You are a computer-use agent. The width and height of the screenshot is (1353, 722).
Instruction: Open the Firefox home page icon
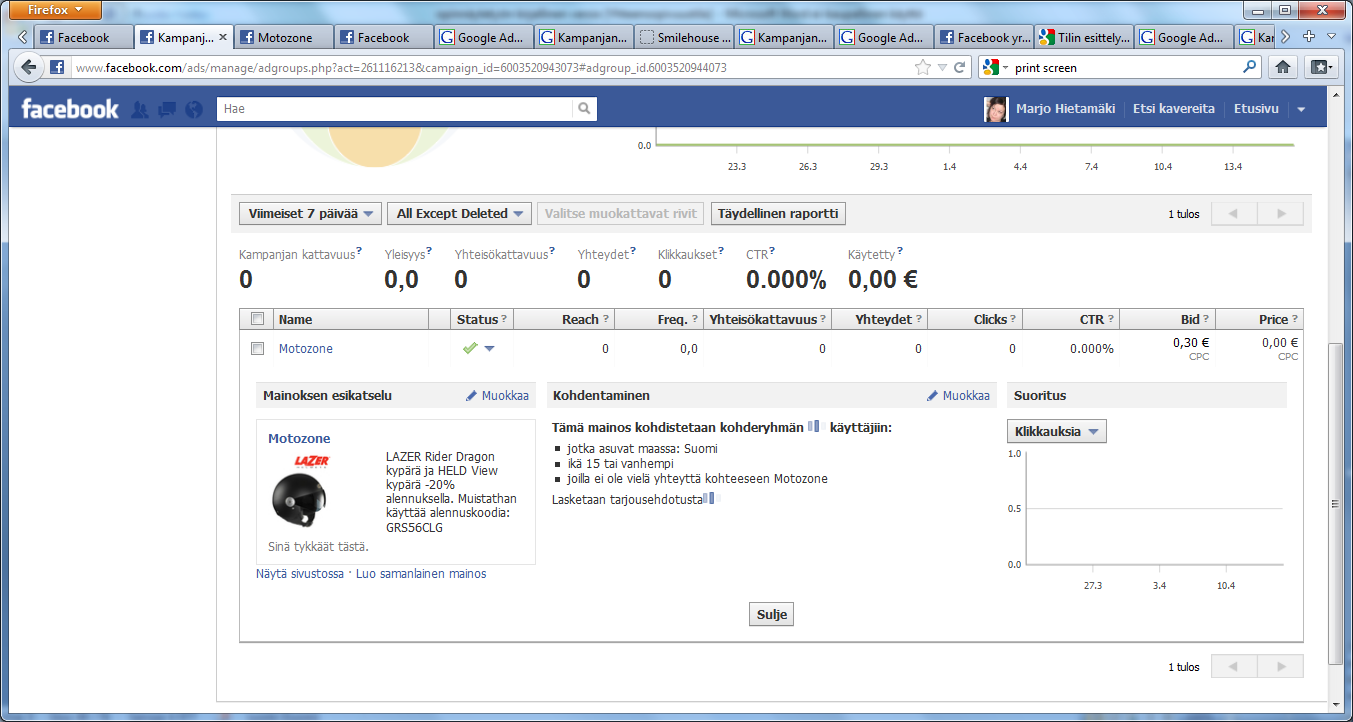pyautogui.click(x=1282, y=67)
